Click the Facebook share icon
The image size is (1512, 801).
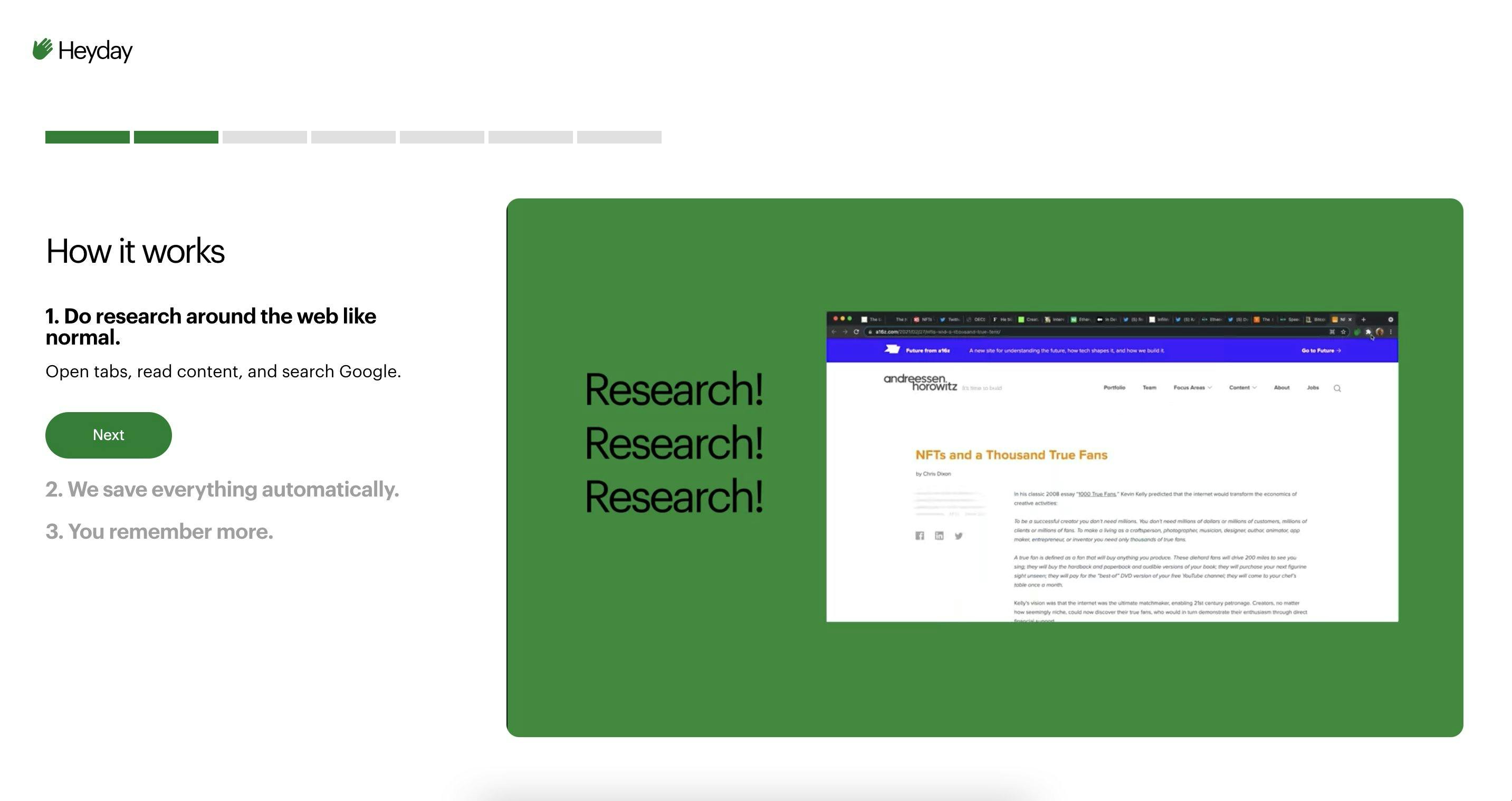click(x=920, y=536)
